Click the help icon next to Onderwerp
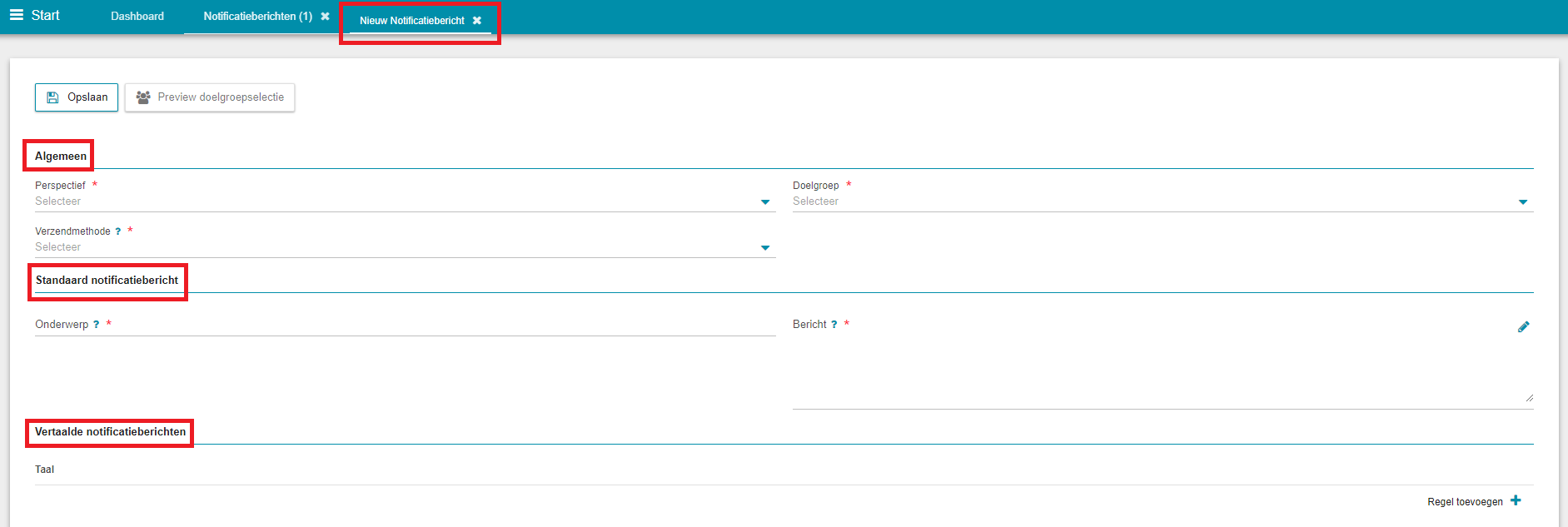This screenshot has height=527, width=1568. tap(97, 325)
